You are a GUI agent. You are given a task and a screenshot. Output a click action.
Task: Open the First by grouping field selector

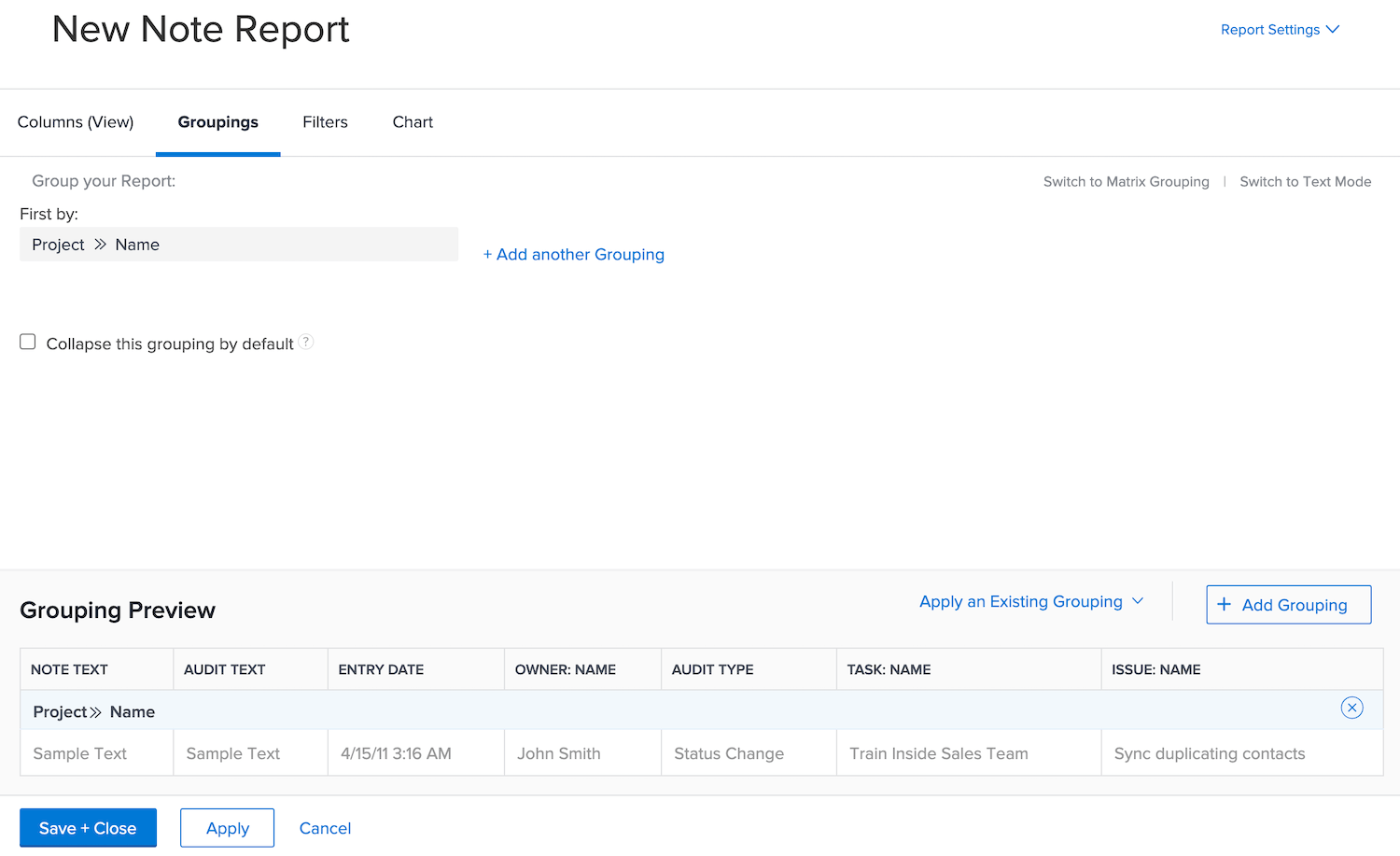[x=238, y=244]
